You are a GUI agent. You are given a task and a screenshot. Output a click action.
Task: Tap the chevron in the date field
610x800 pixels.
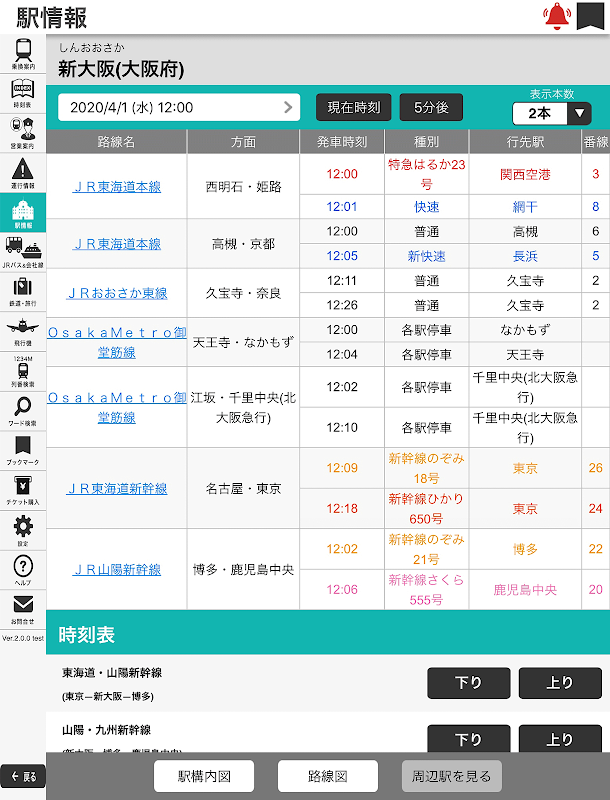click(x=288, y=107)
